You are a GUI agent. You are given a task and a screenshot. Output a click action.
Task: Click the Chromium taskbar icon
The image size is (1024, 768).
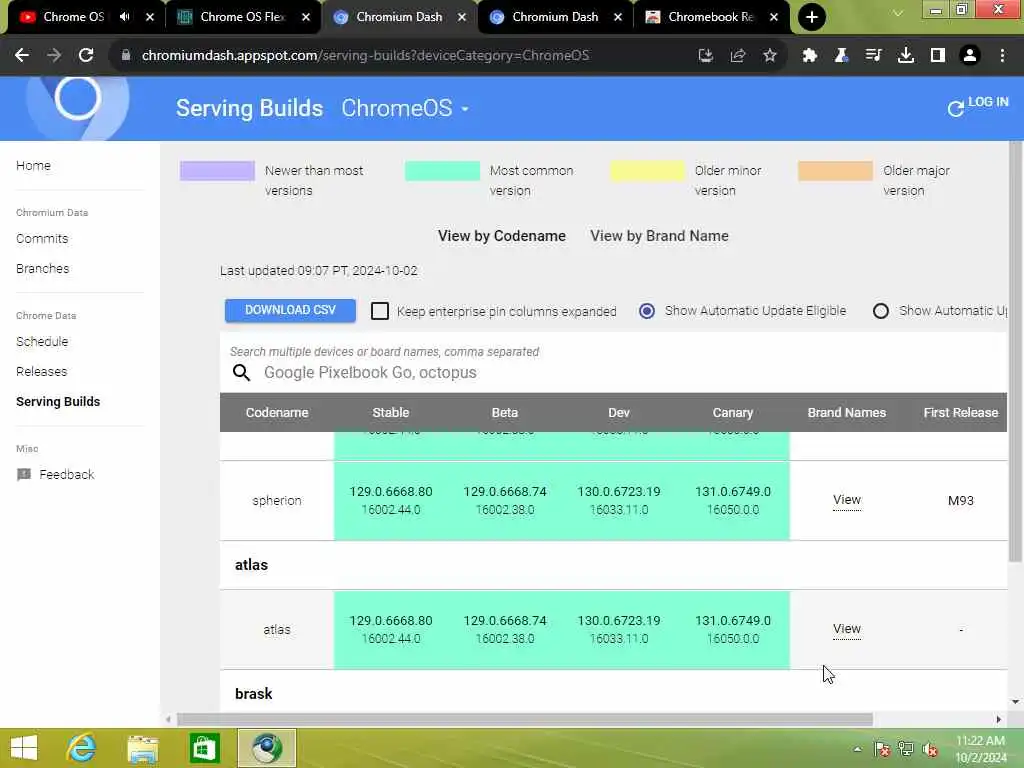coord(266,748)
